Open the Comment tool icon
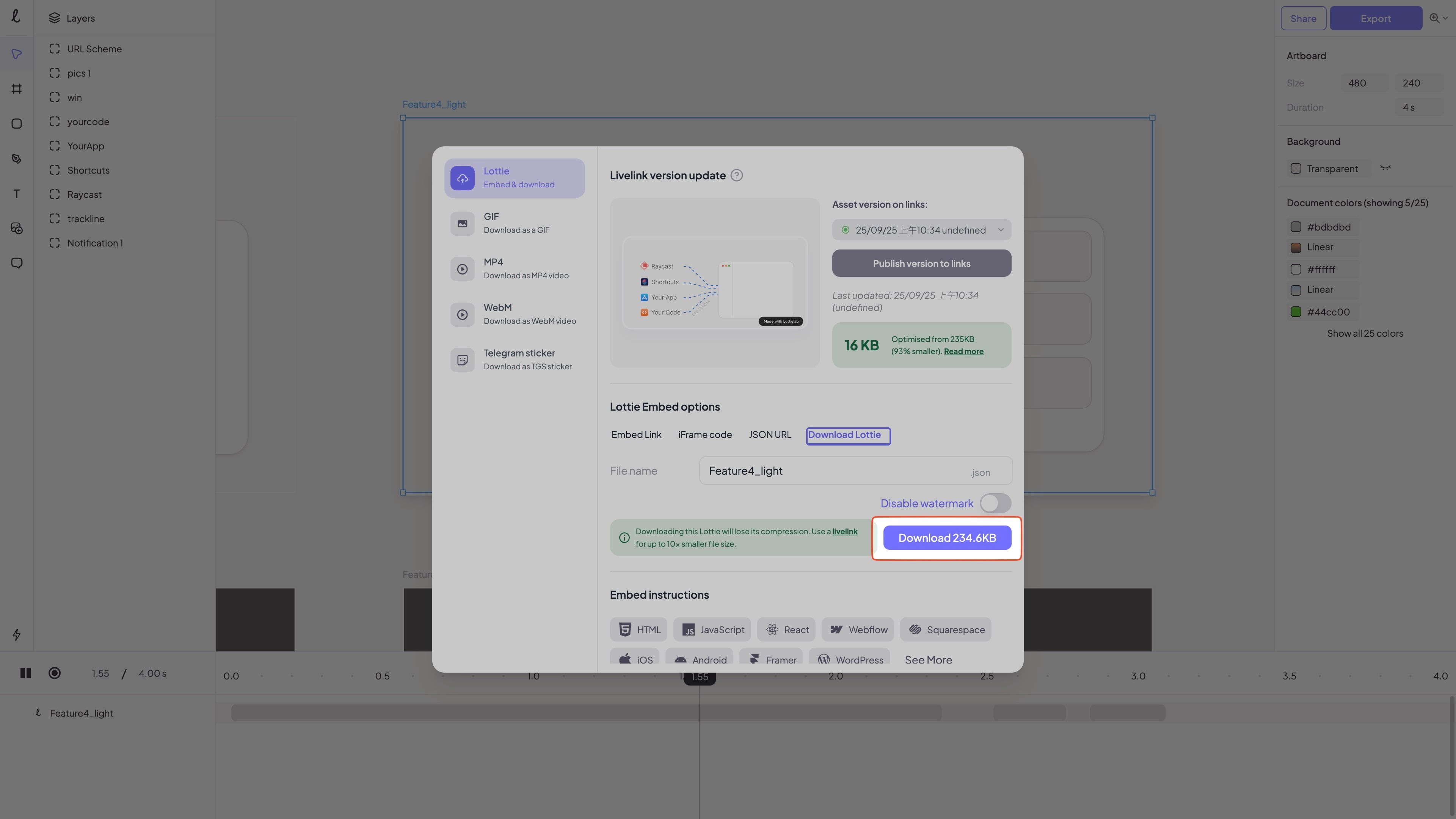The image size is (1456, 819). (x=16, y=264)
